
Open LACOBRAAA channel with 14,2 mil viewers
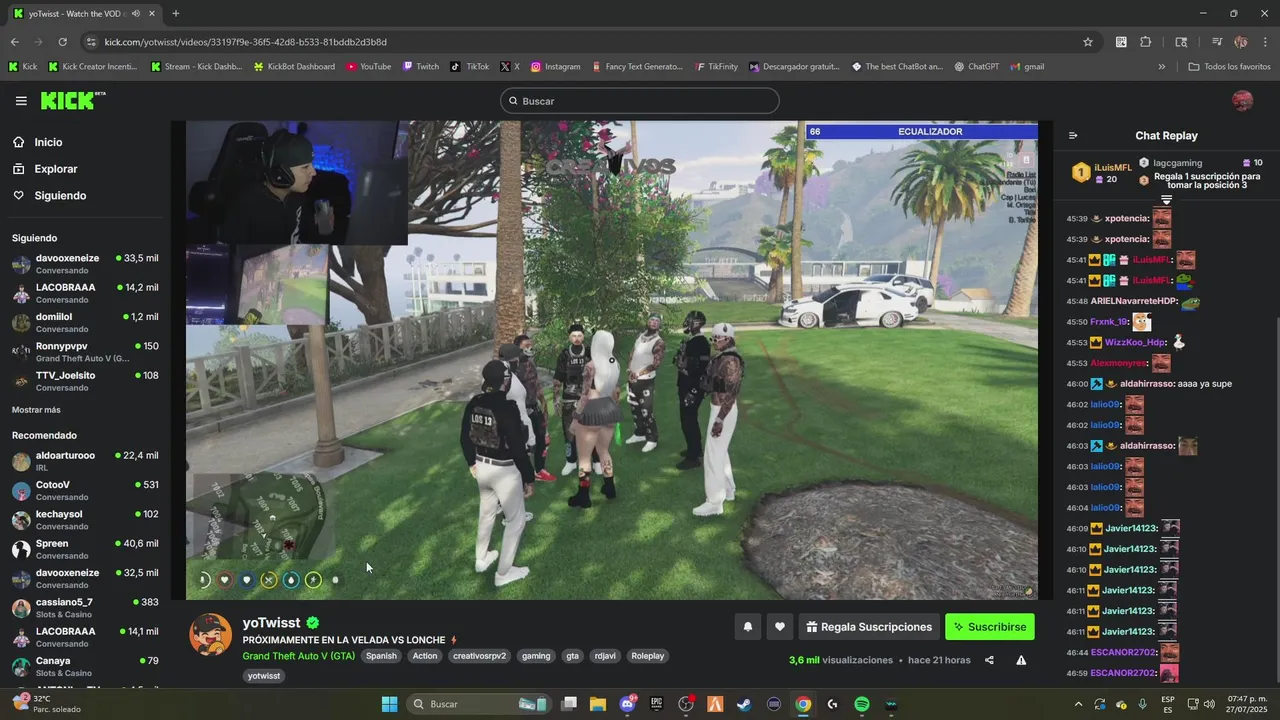coord(84,293)
